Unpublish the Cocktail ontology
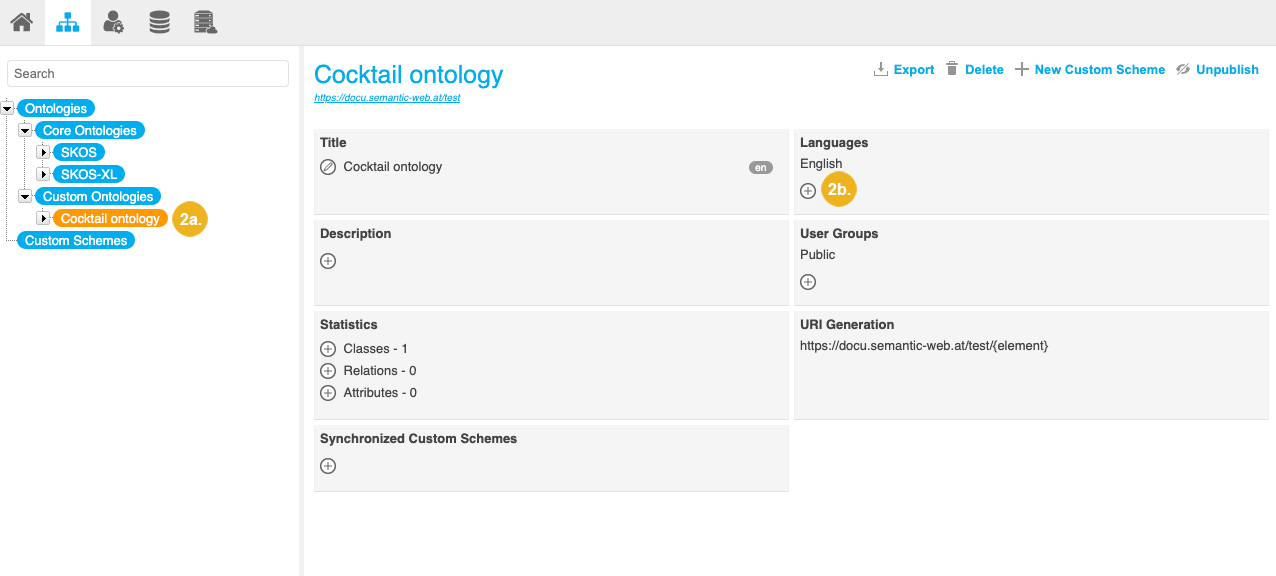 tap(1217, 70)
